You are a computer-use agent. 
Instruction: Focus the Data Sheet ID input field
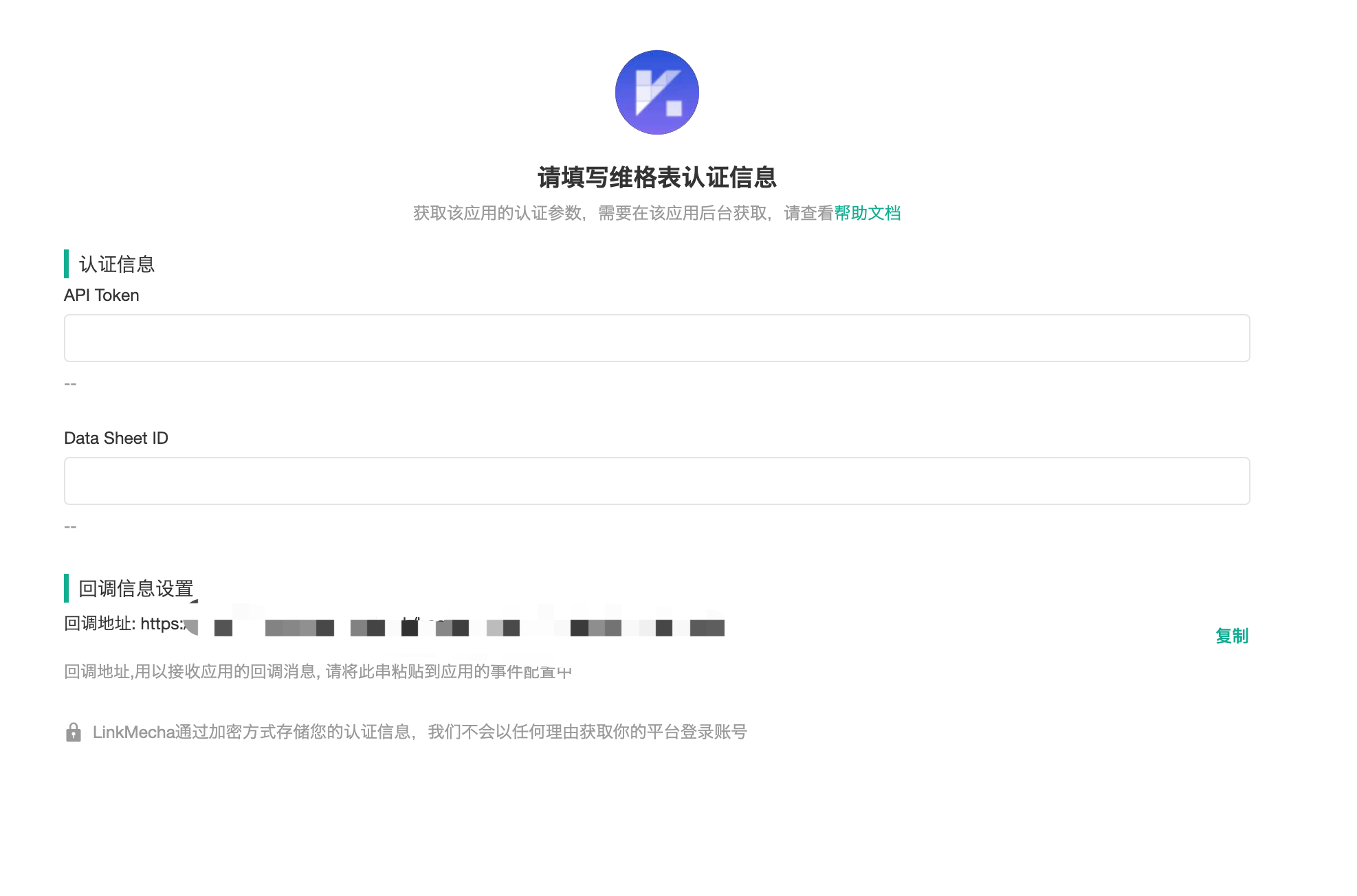click(657, 481)
